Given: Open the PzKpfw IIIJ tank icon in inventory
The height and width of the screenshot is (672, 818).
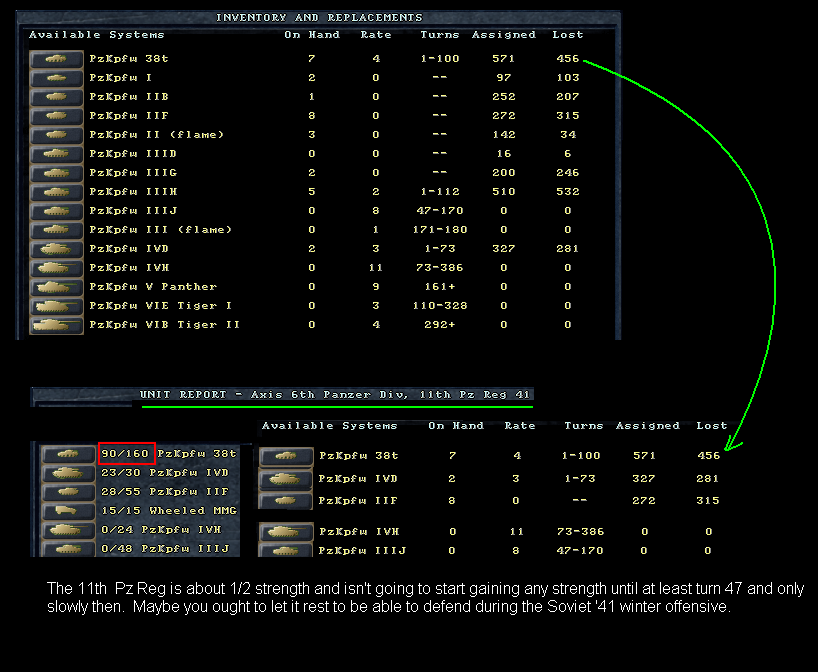Looking at the screenshot, I should point(56,211).
